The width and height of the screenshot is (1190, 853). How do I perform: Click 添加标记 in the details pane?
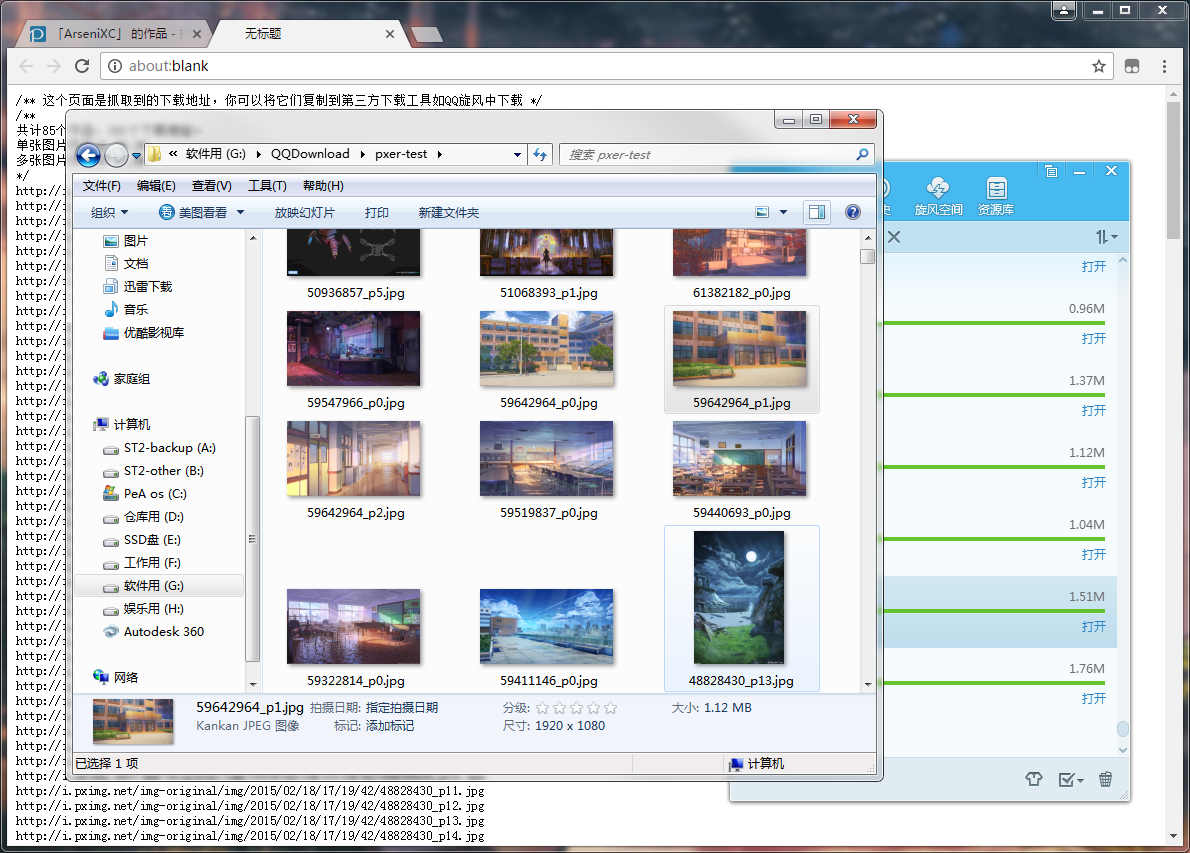coord(390,726)
